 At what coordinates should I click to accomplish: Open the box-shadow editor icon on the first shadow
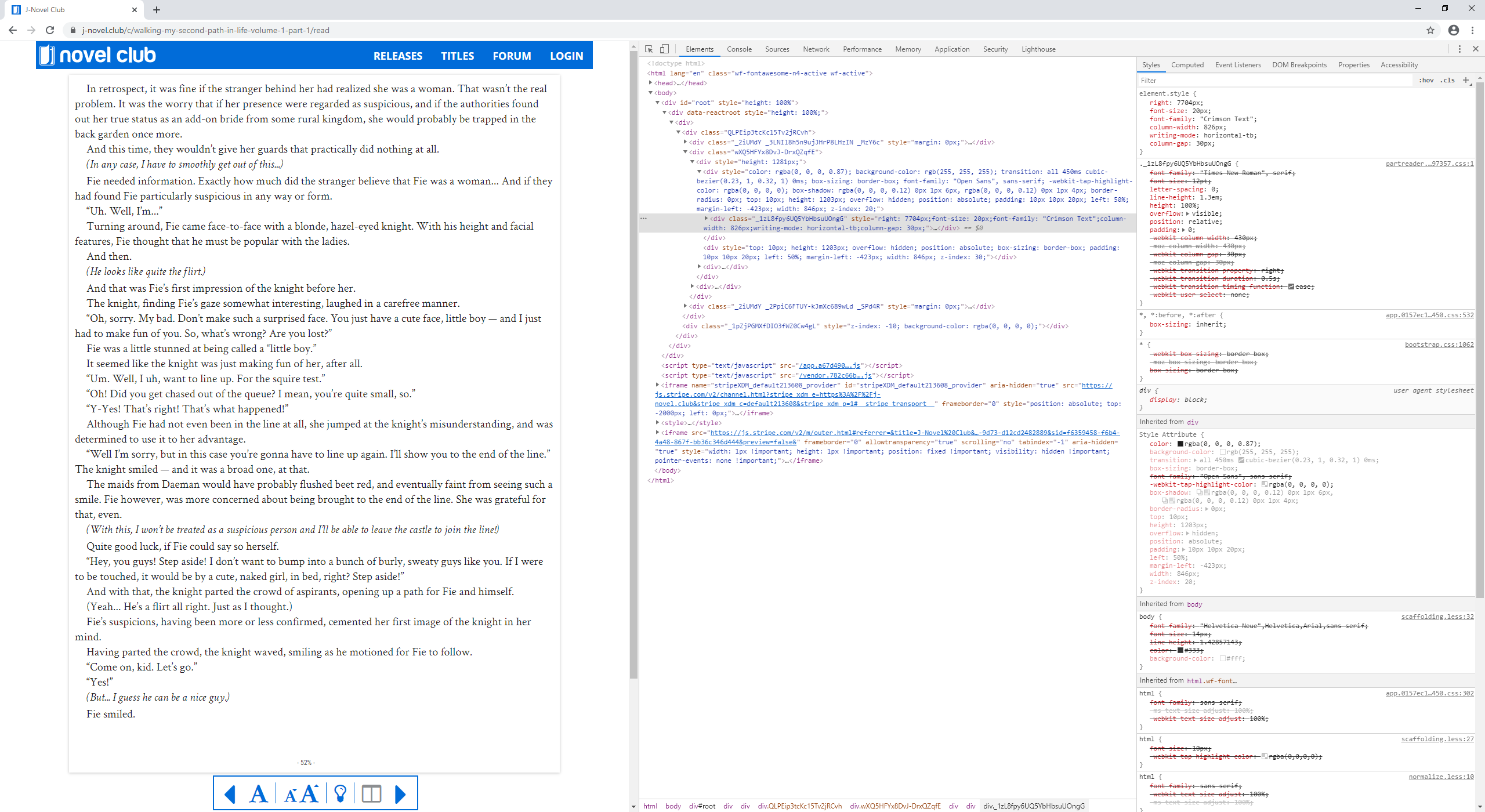coord(1200,492)
